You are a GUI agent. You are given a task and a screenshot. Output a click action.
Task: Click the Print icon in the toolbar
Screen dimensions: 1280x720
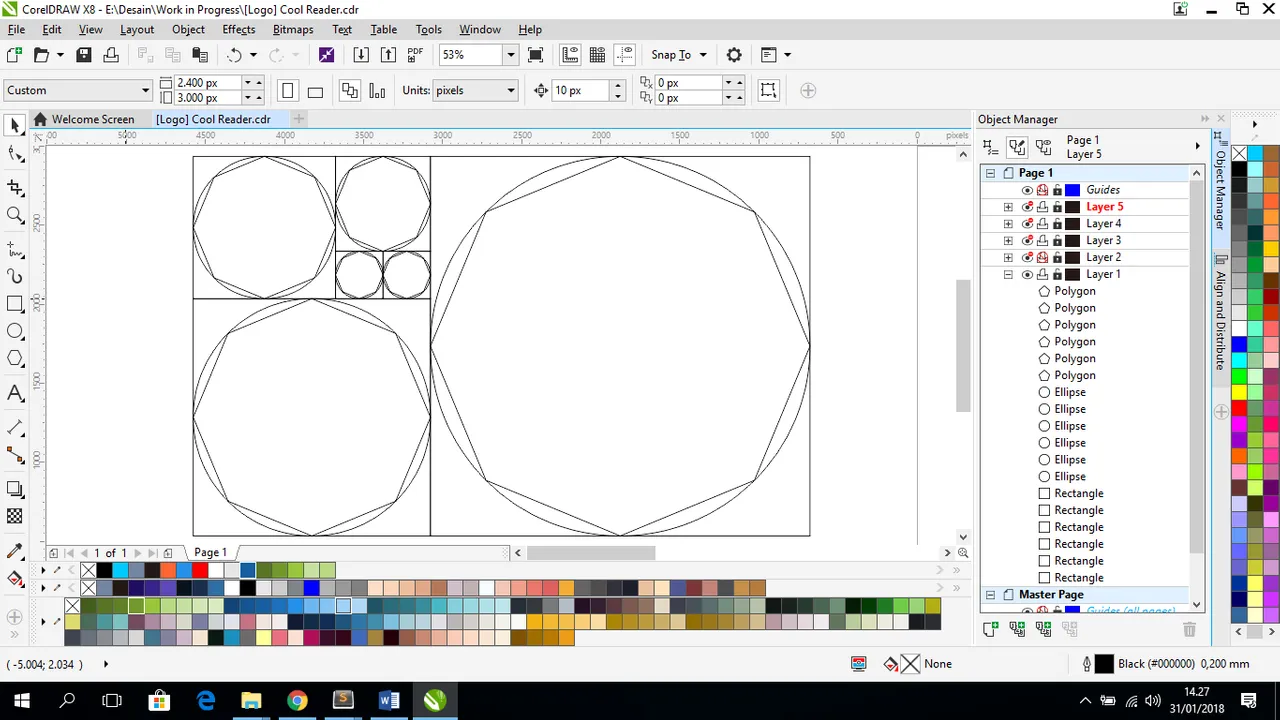[x=111, y=55]
